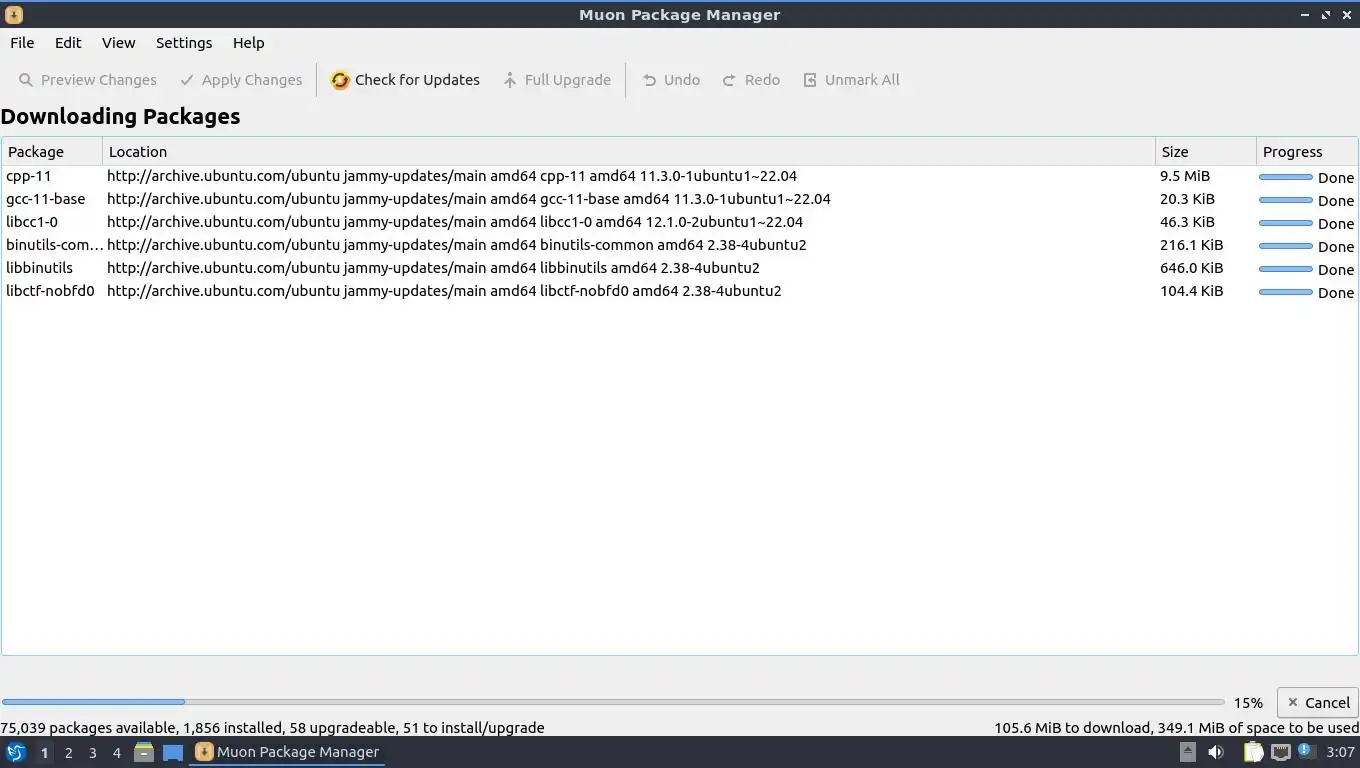This screenshot has height=768, width=1360.
Task: Select the libctf-nobfd0 package row
Action: (680, 291)
